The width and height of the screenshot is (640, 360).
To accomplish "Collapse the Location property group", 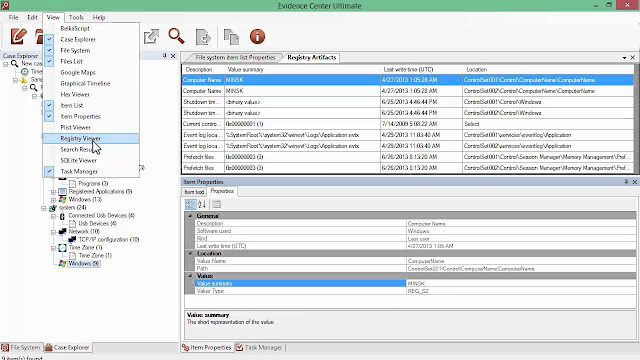I will click(x=190, y=253).
